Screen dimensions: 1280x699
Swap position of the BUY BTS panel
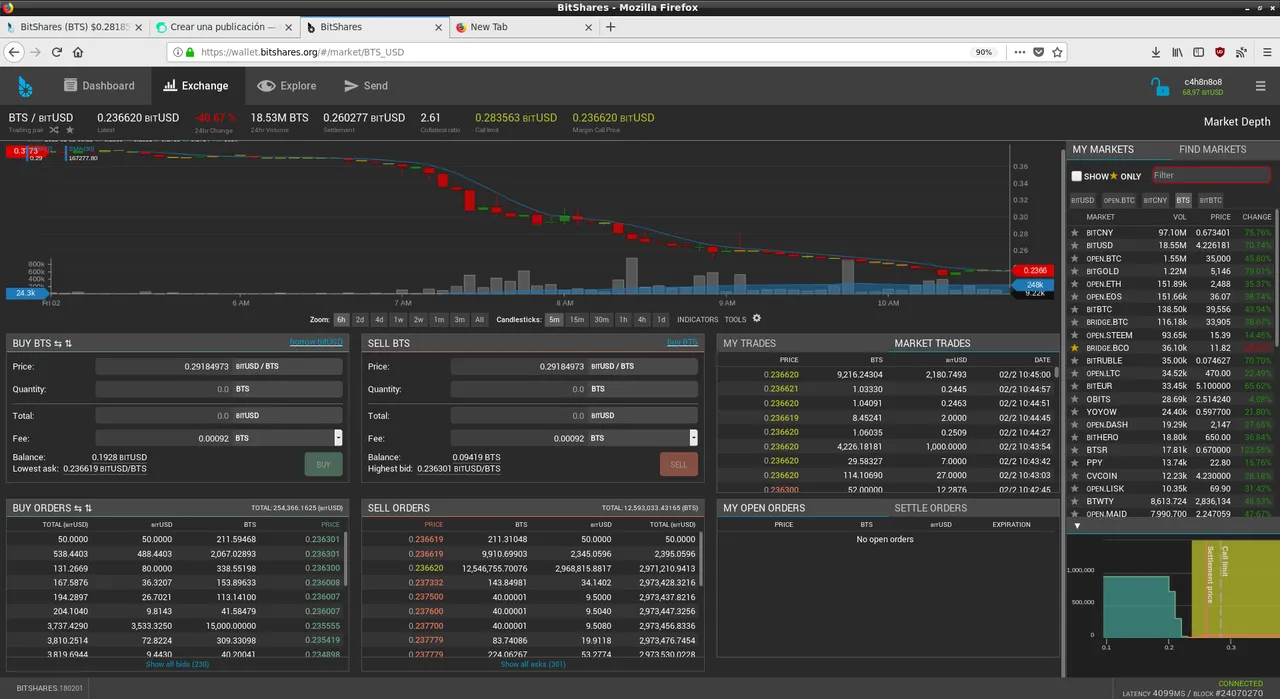[58, 343]
